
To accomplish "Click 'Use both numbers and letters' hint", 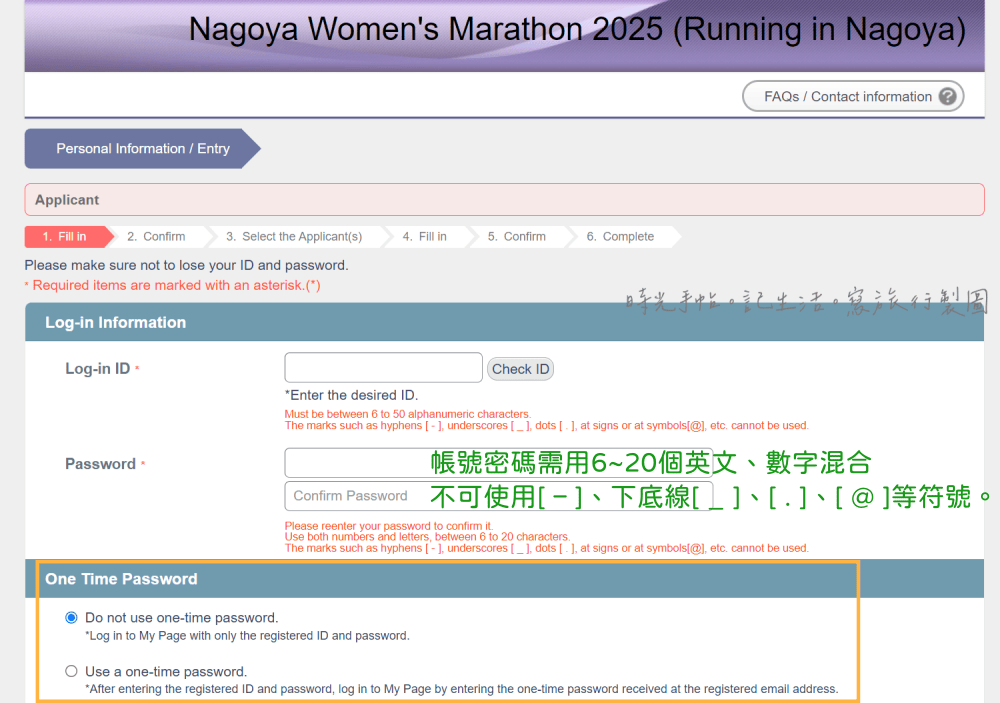I will 427,536.
